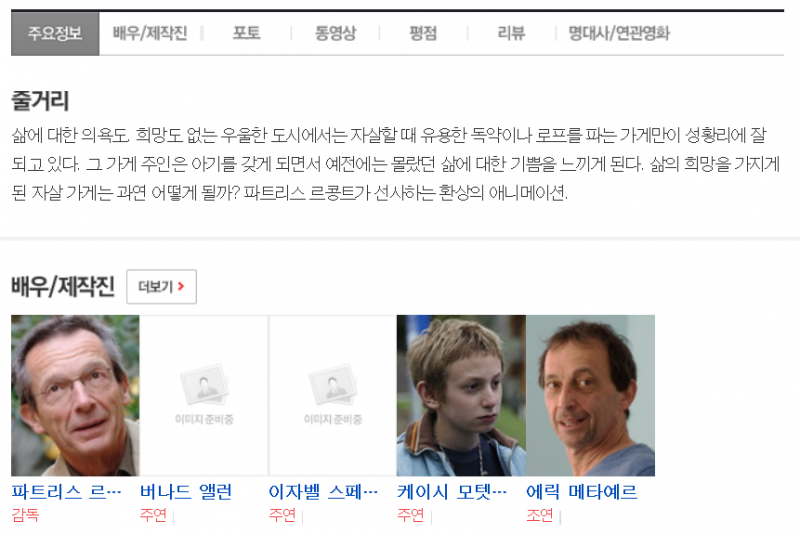Open the 버나드 앨런 name link
Image resolution: width=800 pixels, height=534 pixels.
pyautogui.click(x=186, y=492)
